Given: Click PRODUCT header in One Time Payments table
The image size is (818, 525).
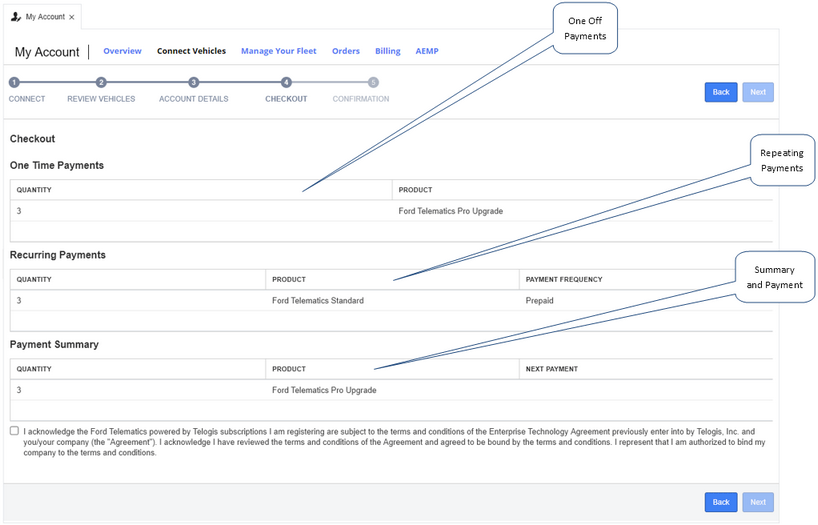Looking at the screenshot, I should tap(415, 190).
